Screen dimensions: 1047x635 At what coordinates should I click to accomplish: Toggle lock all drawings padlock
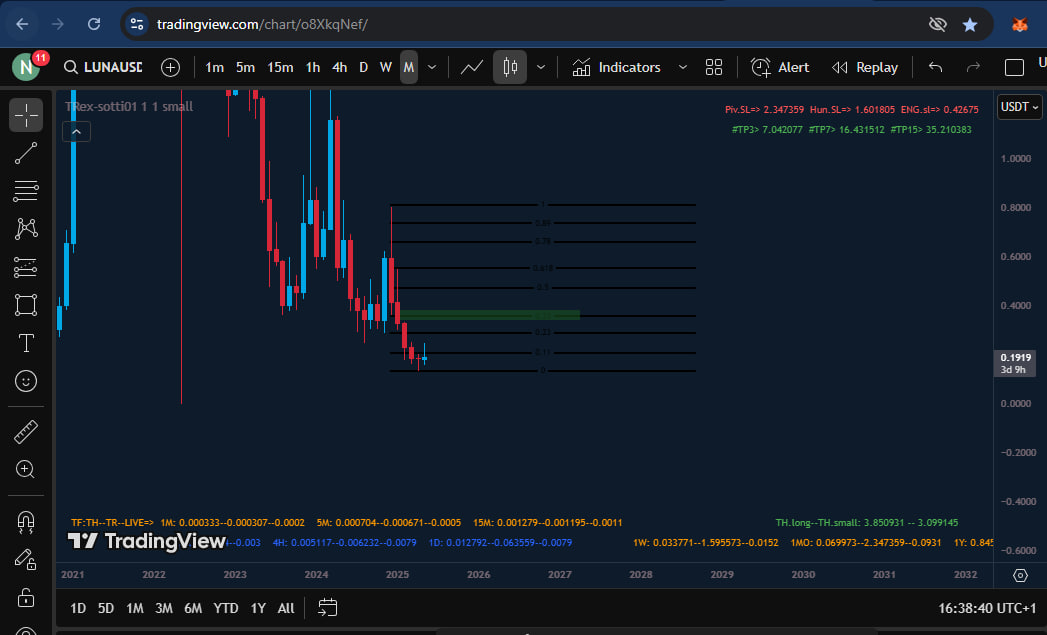pos(26,597)
